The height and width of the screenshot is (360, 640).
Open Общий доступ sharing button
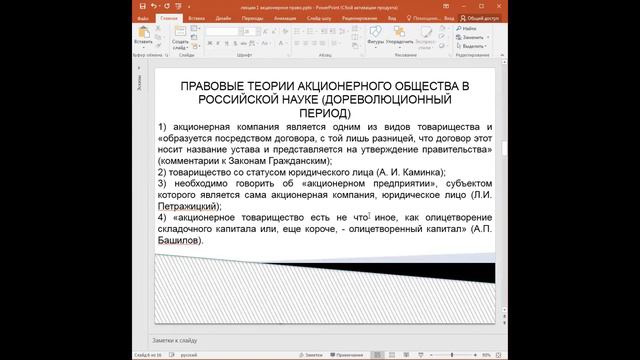[x=480, y=18]
